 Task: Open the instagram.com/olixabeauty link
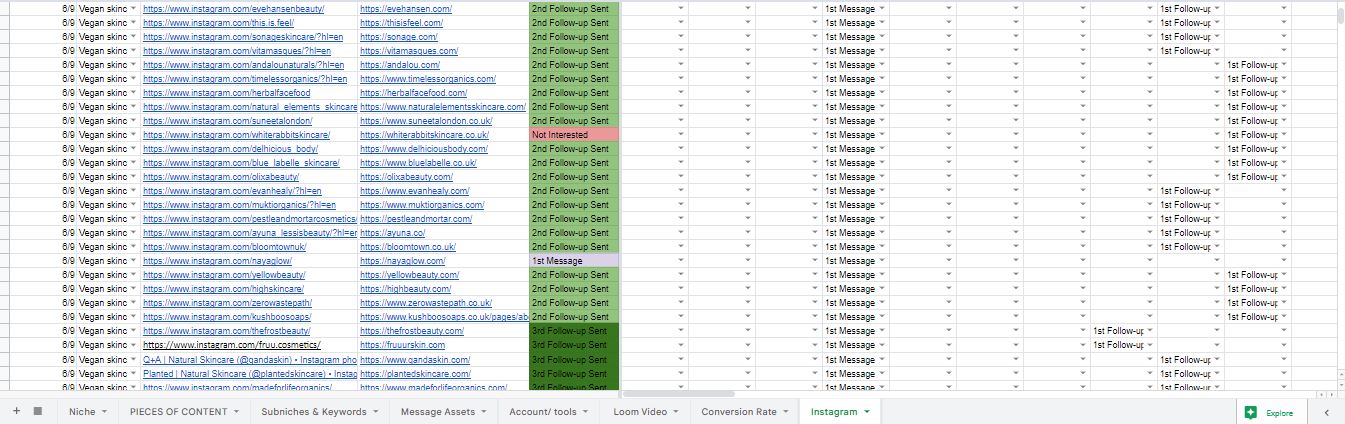tap(221, 177)
